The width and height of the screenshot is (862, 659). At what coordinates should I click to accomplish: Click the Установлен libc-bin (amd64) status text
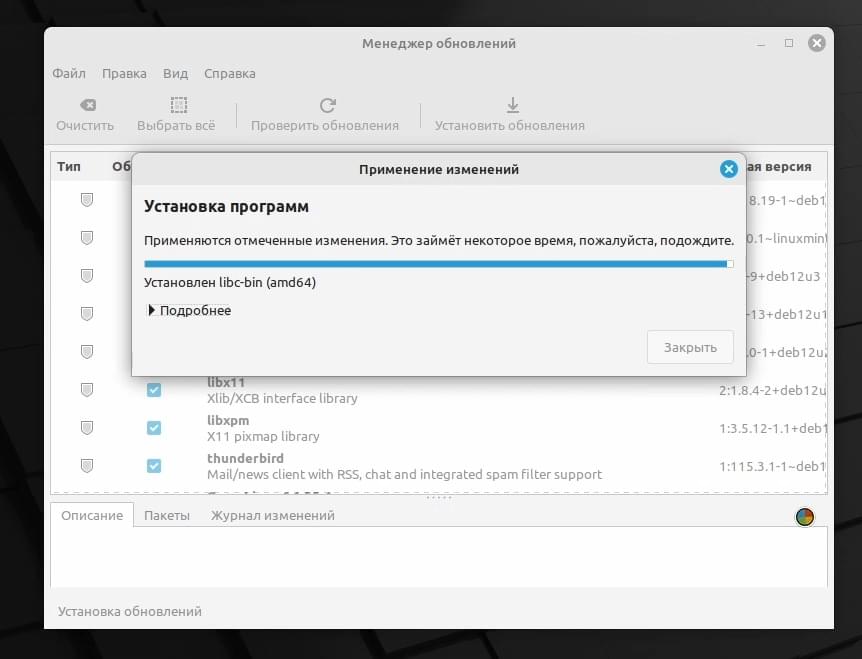click(230, 283)
